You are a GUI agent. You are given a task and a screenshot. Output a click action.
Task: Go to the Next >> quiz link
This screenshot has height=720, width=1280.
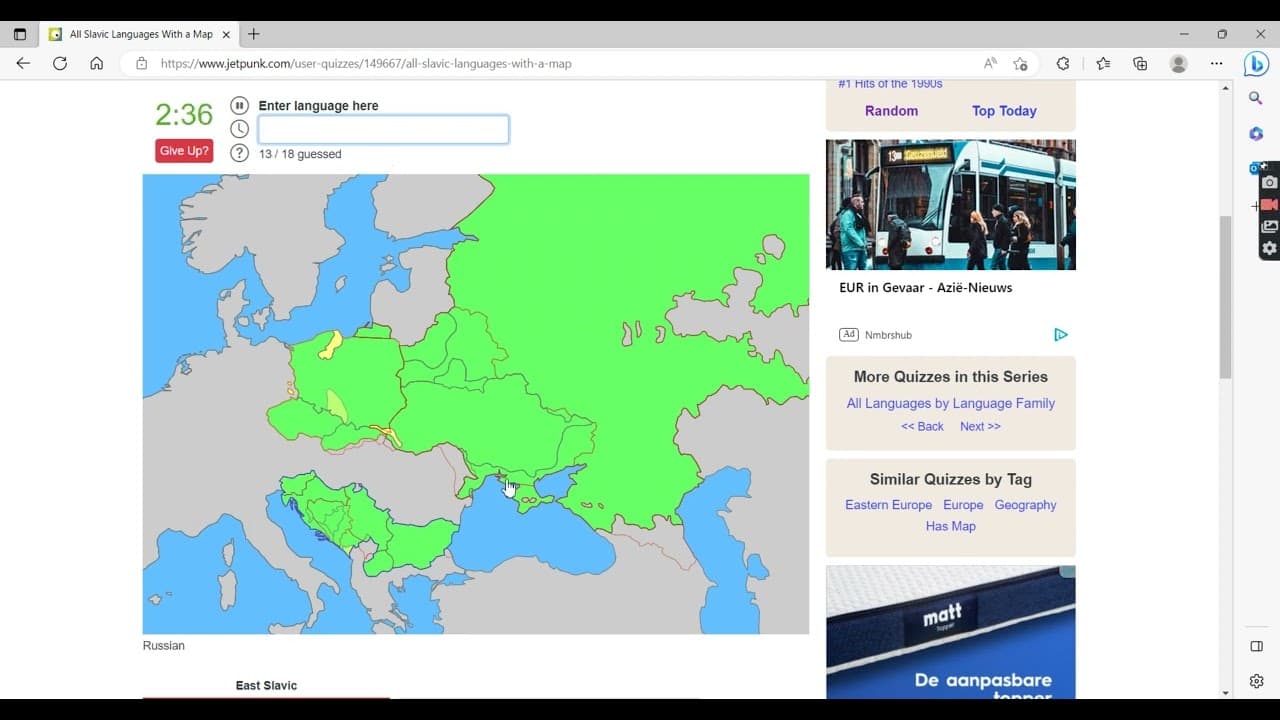pyautogui.click(x=980, y=426)
